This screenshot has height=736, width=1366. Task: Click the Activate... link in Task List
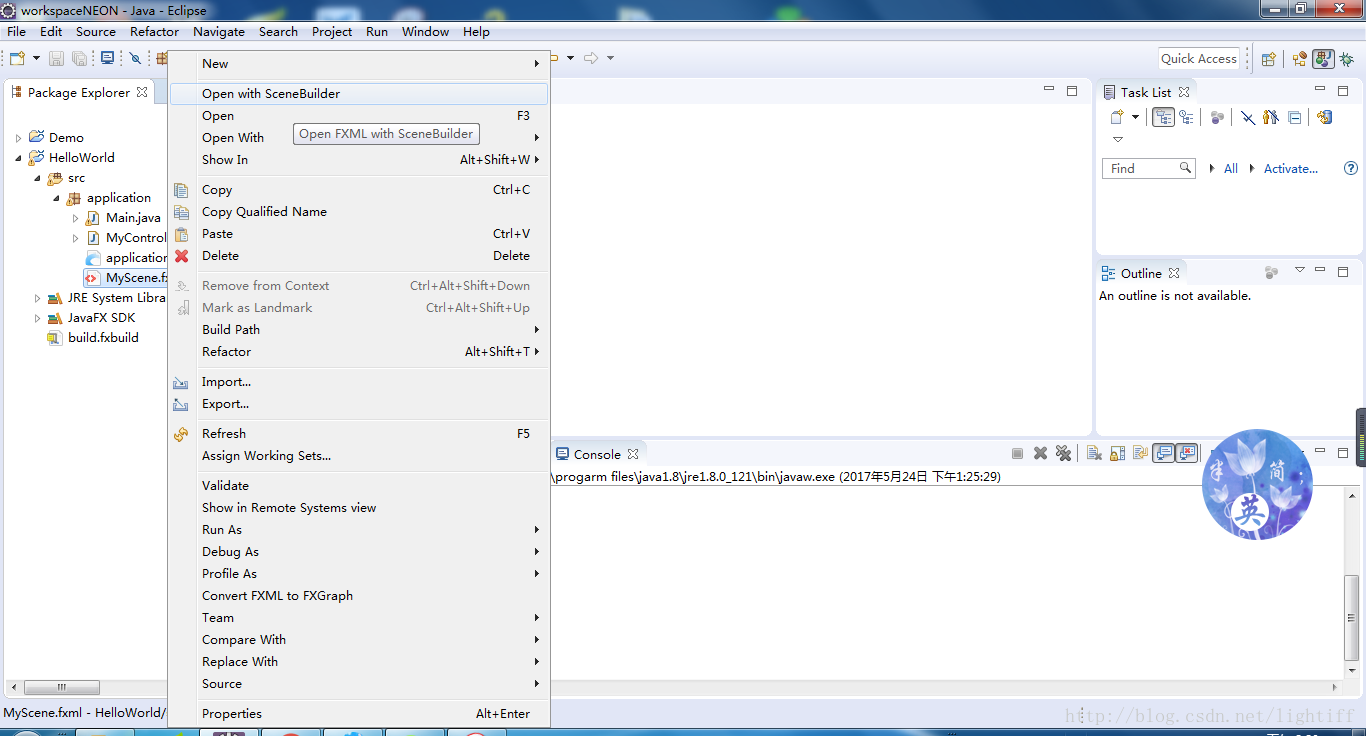[x=1291, y=169]
